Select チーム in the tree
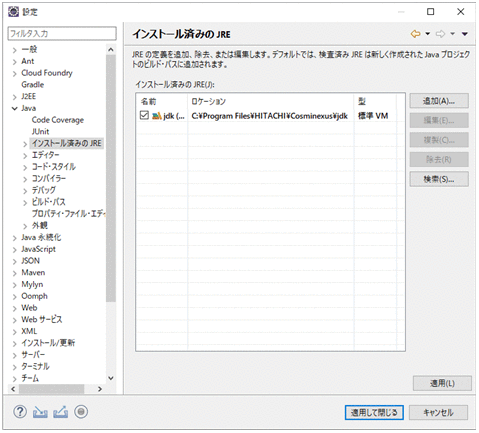 click(x=30, y=378)
